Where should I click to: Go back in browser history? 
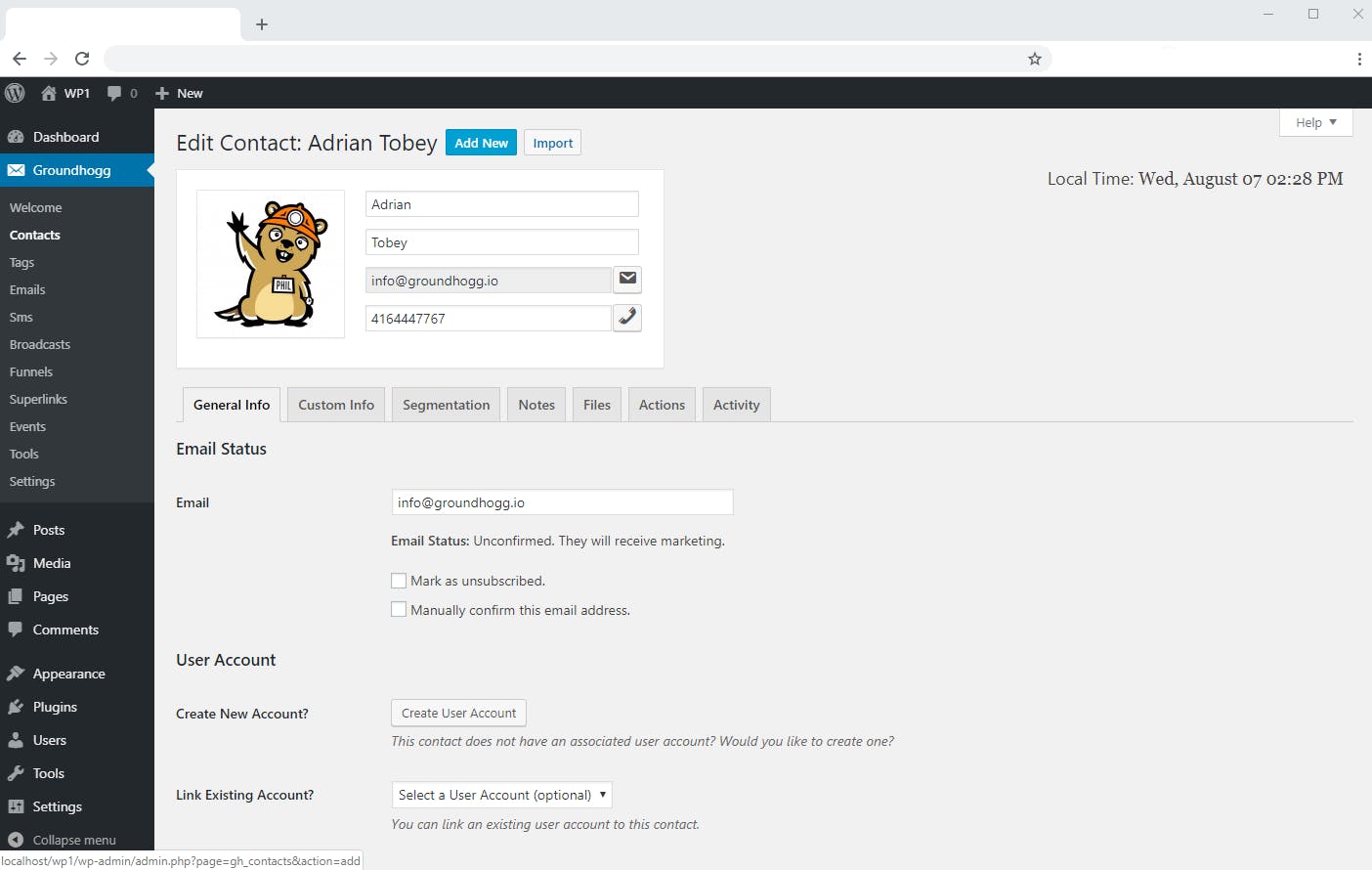pos(20,59)
